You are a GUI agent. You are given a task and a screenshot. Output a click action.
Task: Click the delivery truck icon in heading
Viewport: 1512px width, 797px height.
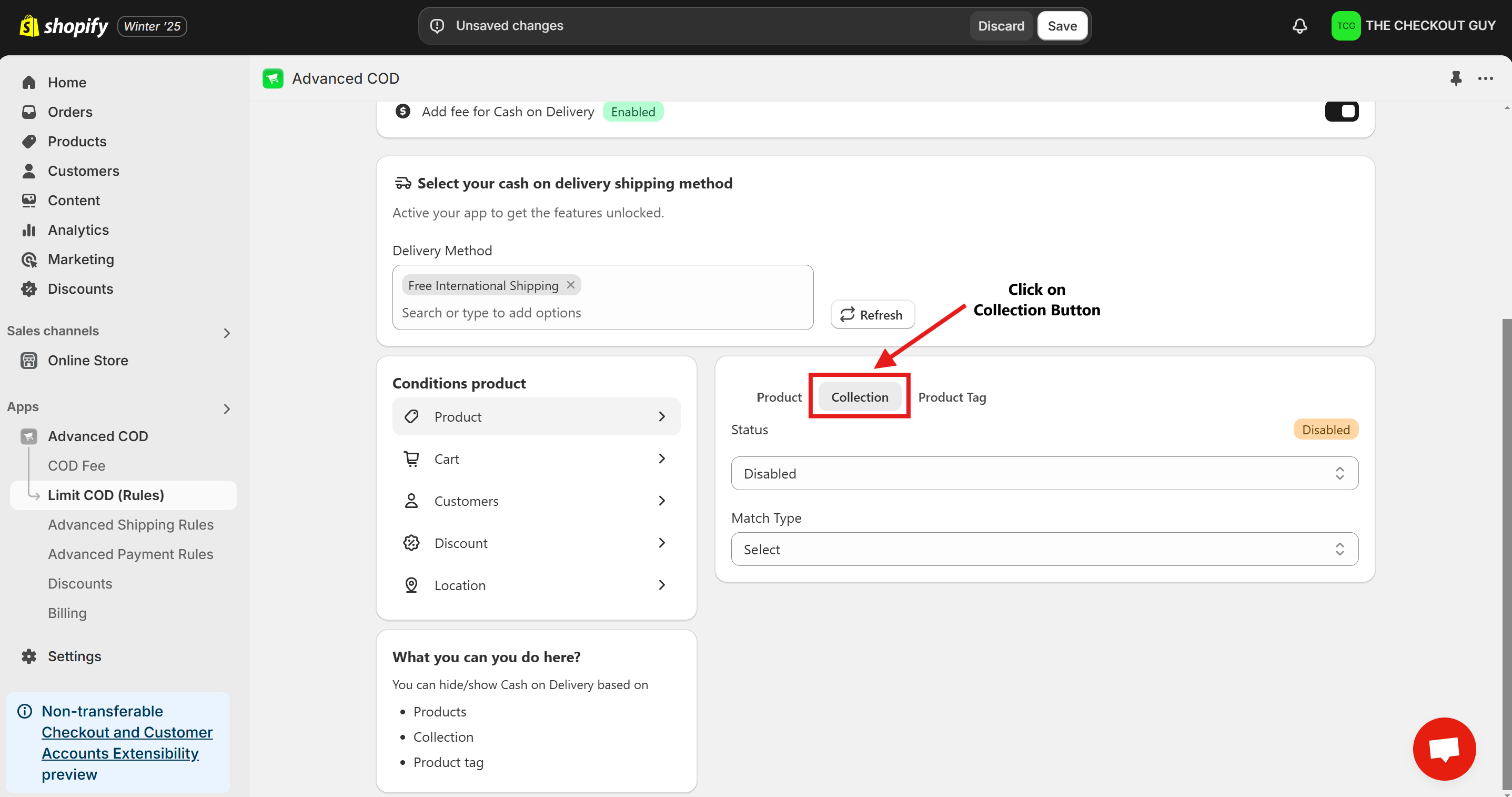coord(402,183)
